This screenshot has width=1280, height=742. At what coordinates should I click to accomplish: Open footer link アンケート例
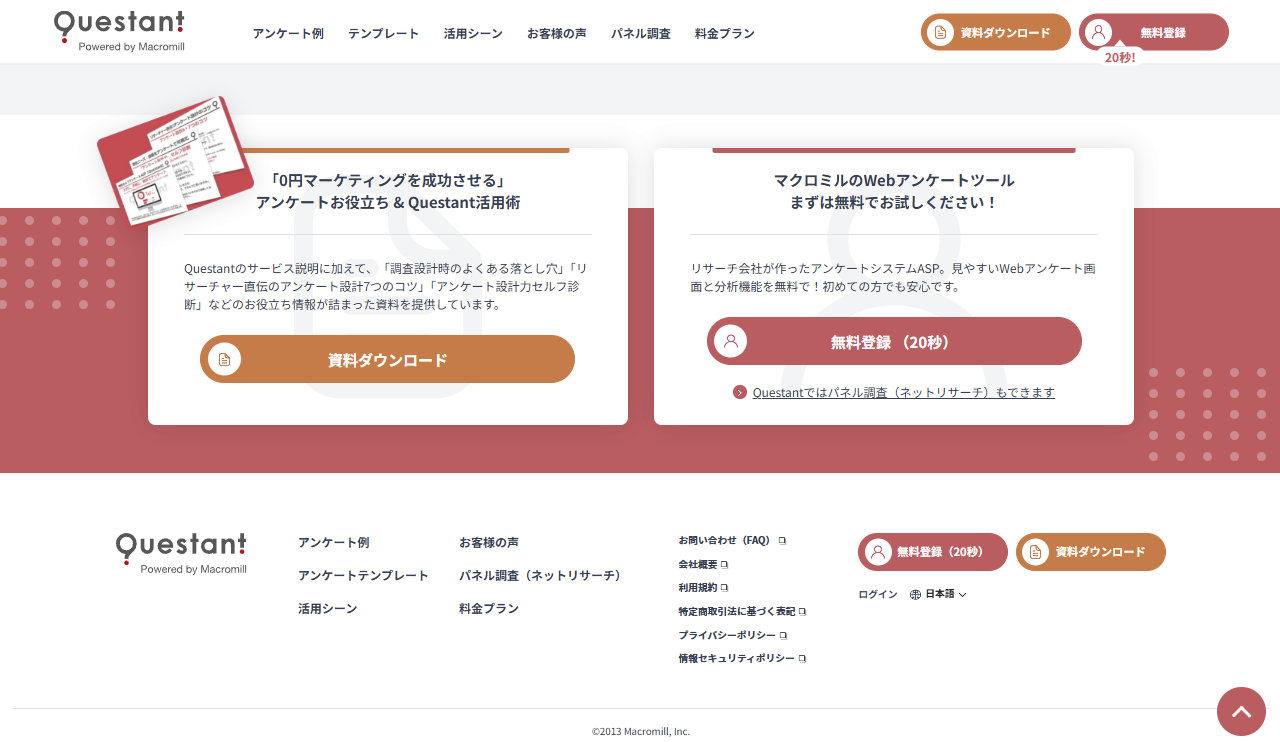click(333, 542)
